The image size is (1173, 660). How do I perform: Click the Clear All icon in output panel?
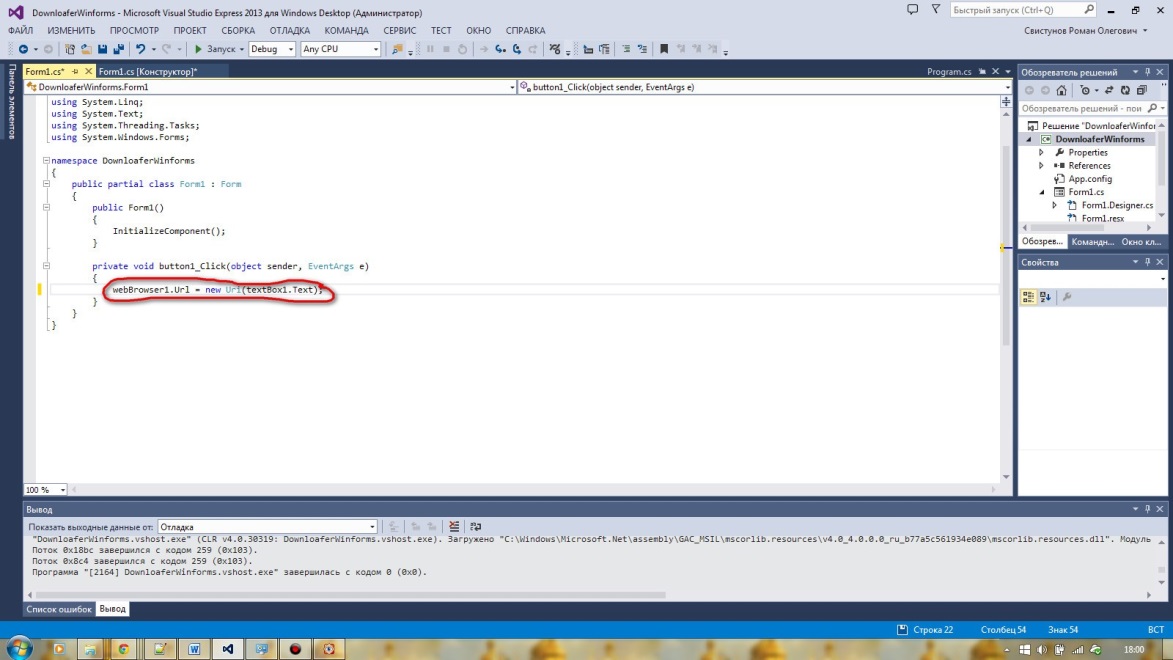pos(454,527)
